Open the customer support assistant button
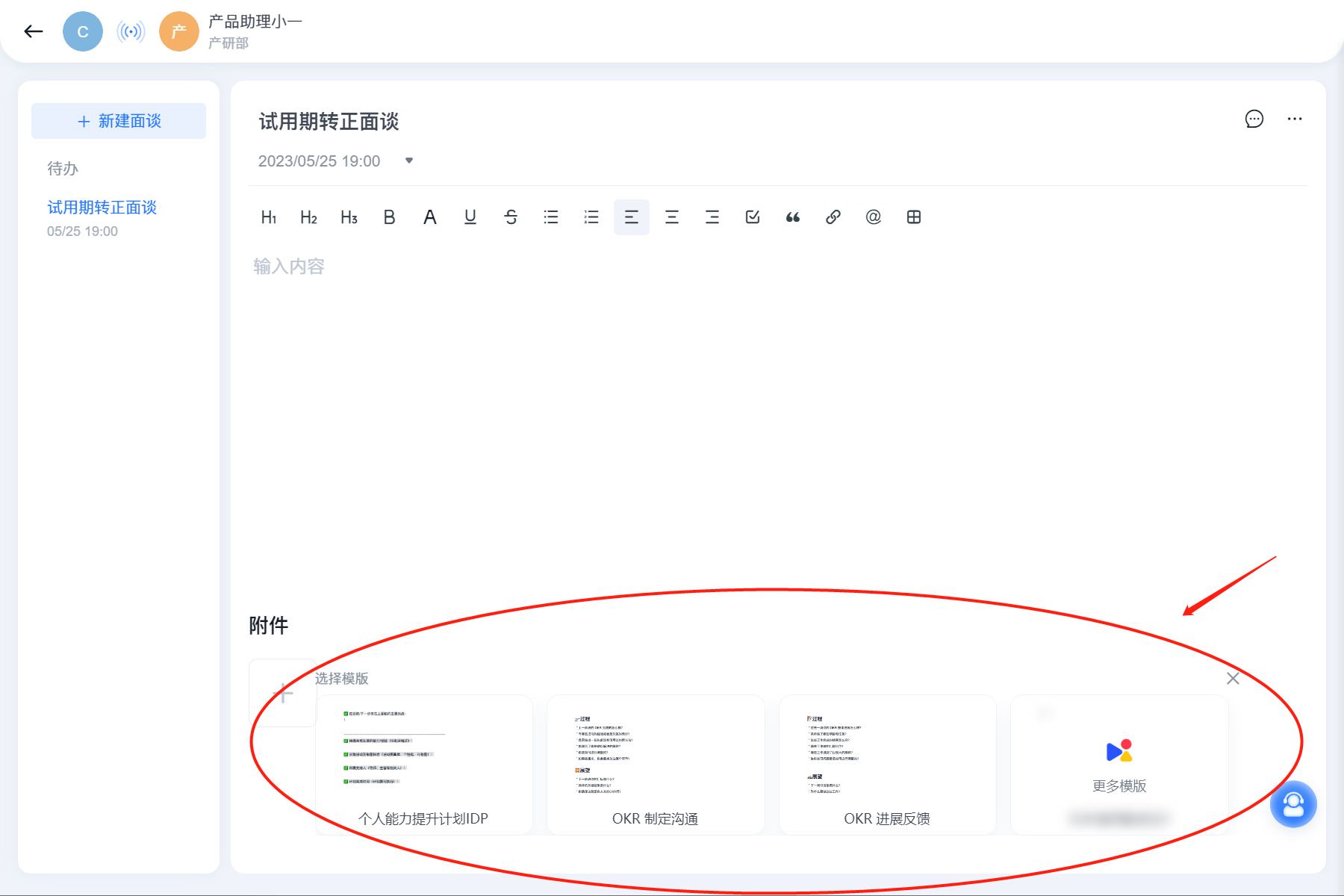 click(x=1293, y=804)
